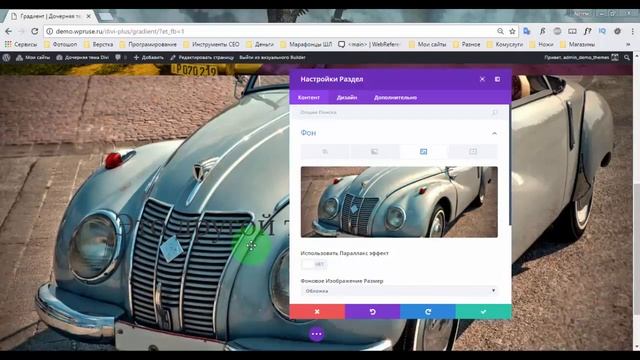The image size is (640, 360).
Task: Select the background gradient tab in Фон
Action: [374, 151]
